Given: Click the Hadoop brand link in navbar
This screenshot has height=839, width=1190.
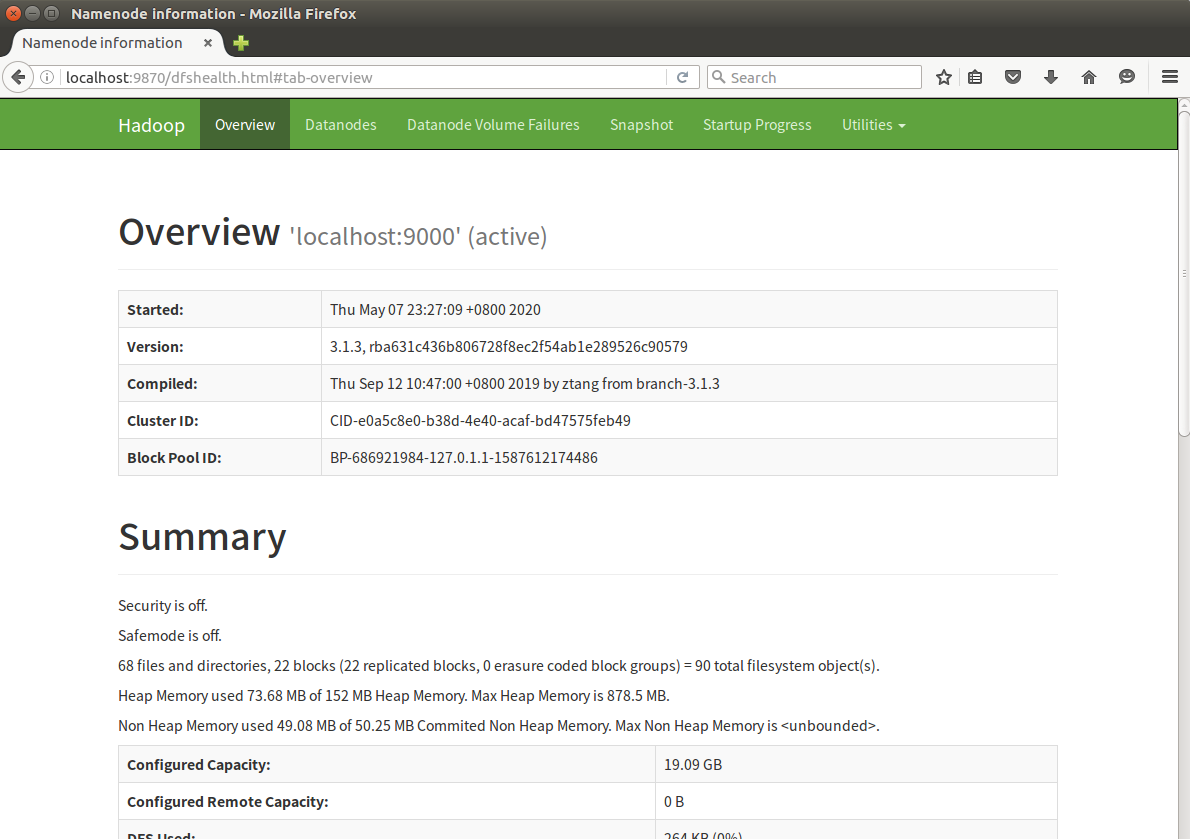Looking at the screenshot, I should tap(151, 124).
